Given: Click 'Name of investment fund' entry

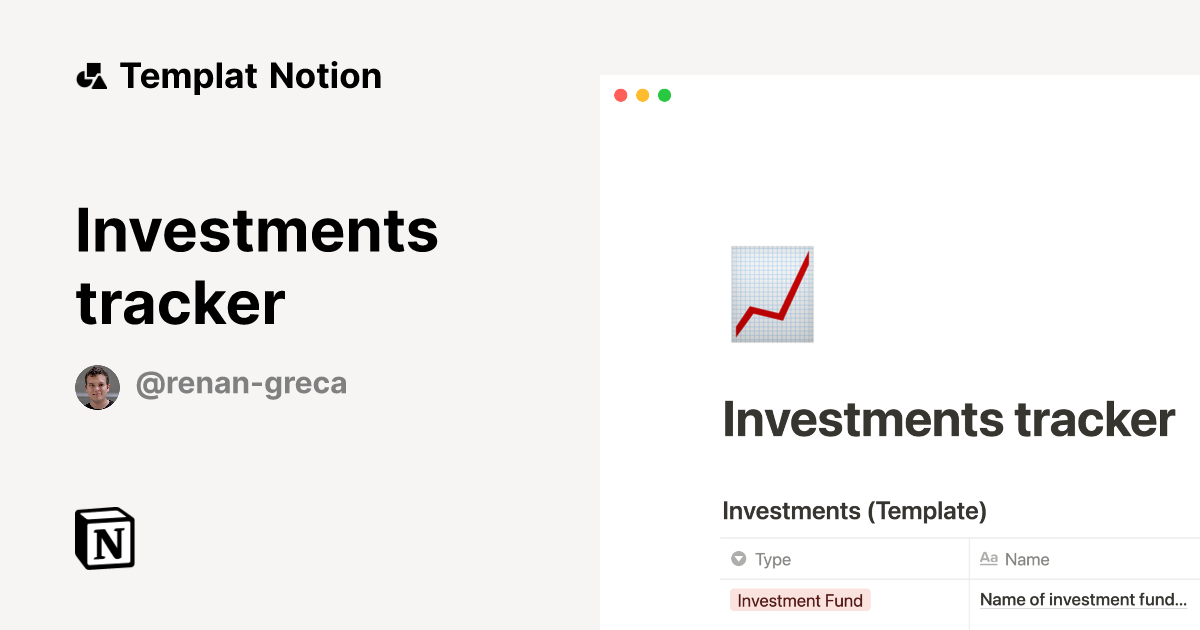Looking at the screenshot, I should coord(1082,599).
